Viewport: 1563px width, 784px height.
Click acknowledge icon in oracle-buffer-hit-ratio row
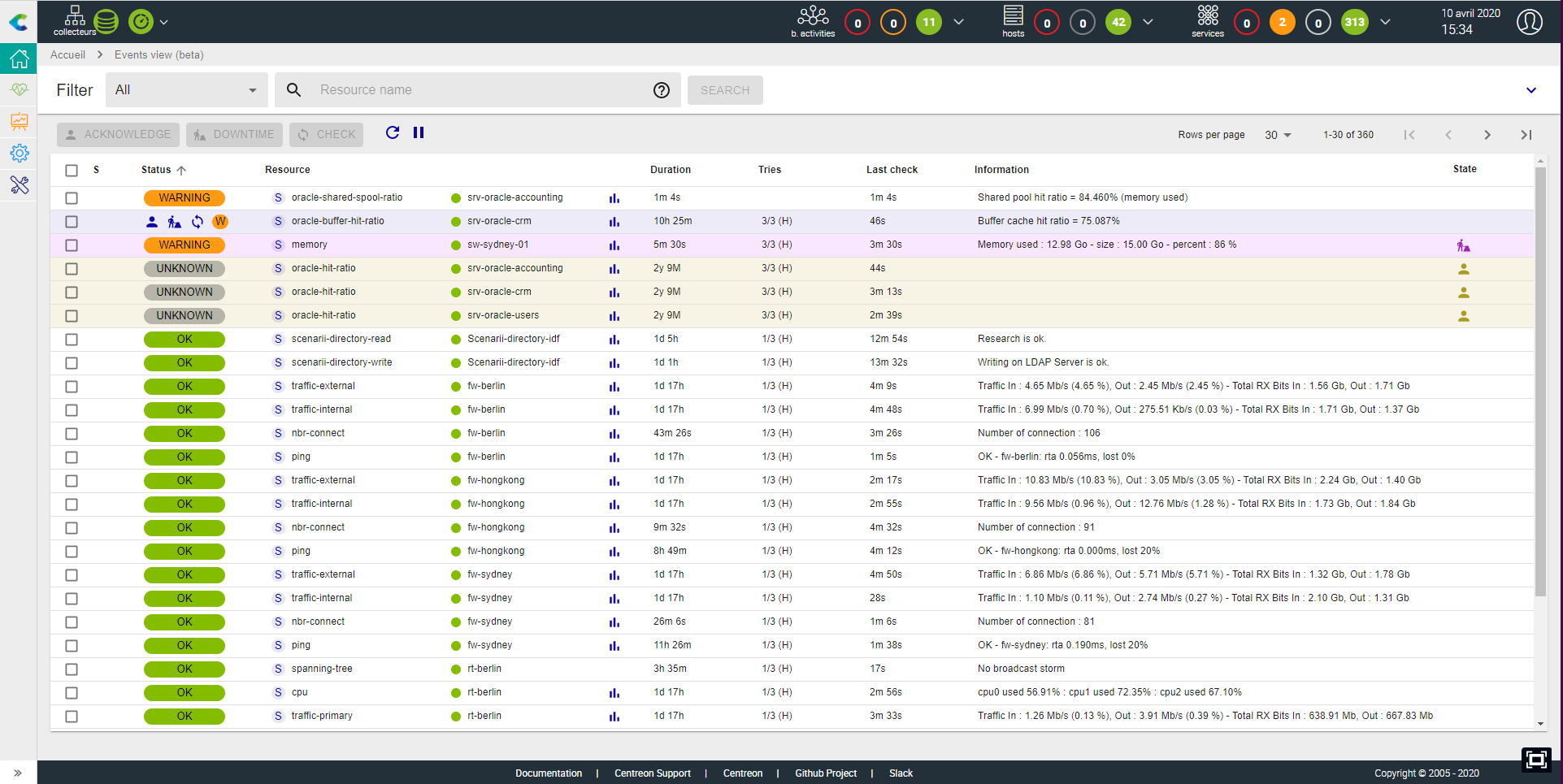pos(152,222)
